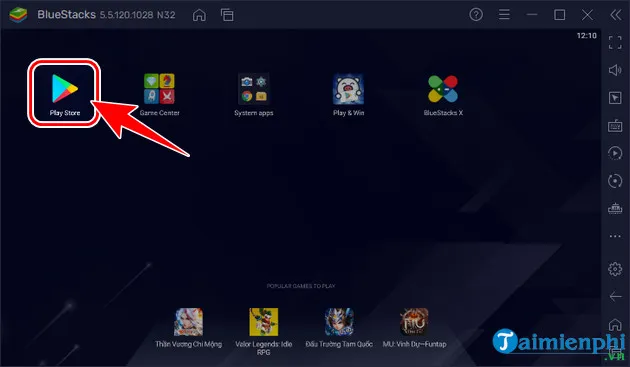This screenshot has height=367, width=630.
Task: Open the help question mark icon
Action: click(476, 15)
